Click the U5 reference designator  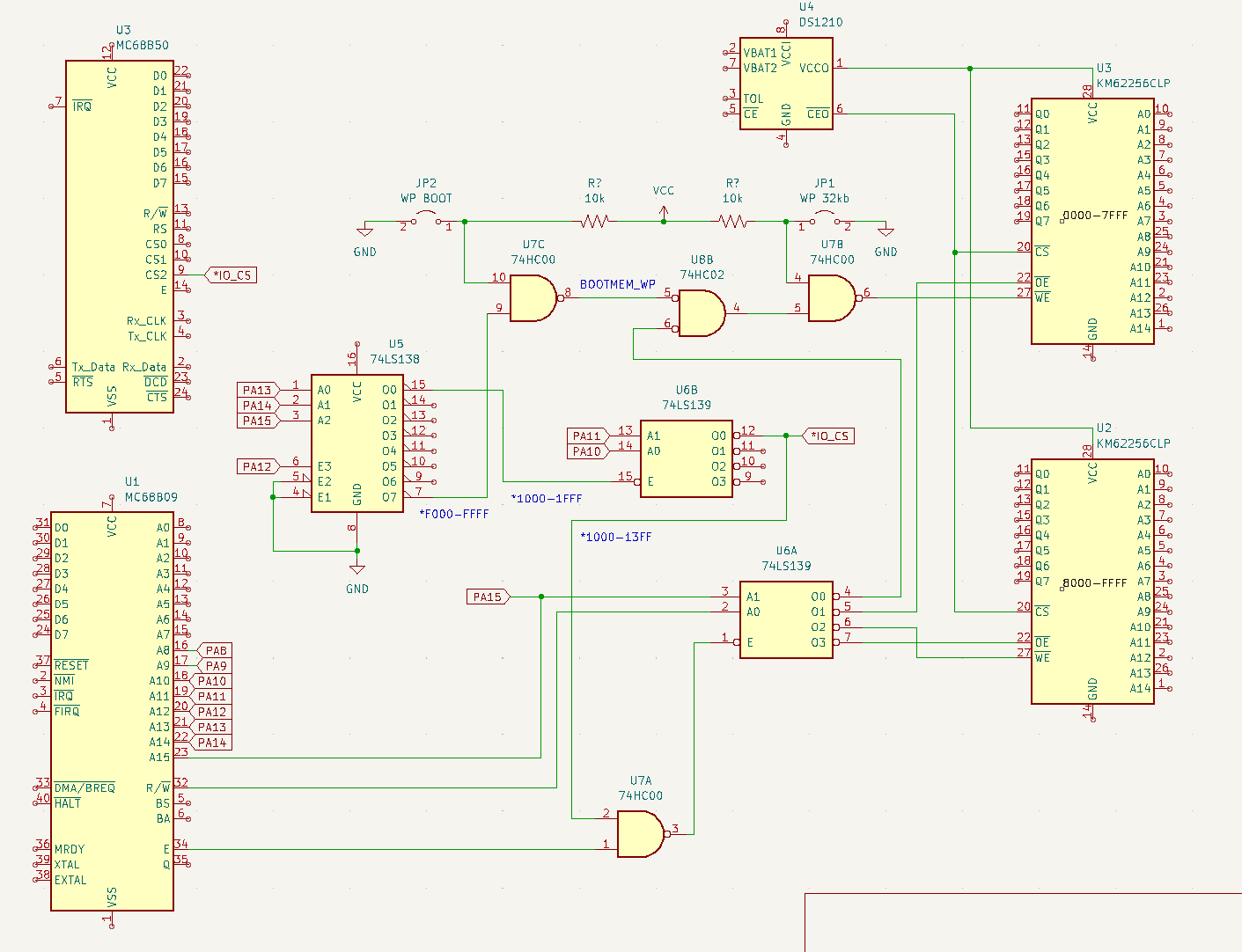[x=396, y=344]
